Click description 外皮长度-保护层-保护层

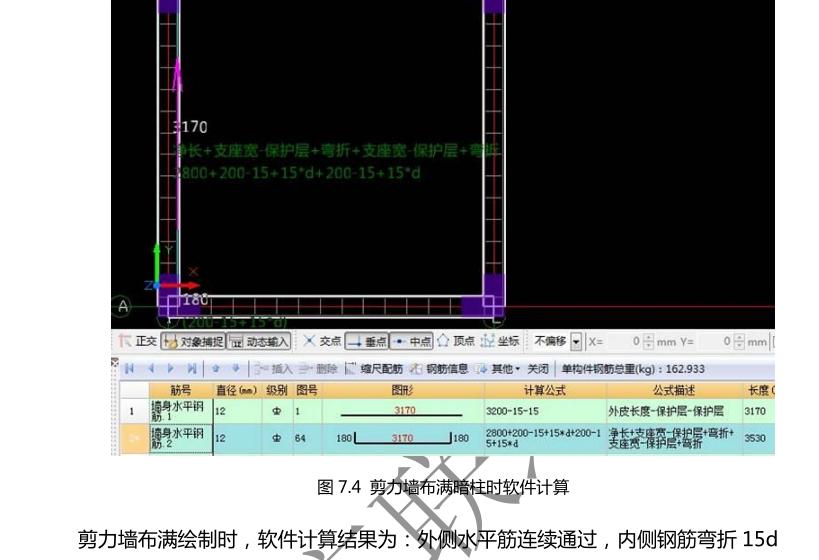pyautogui.click(x=674, y=411)
